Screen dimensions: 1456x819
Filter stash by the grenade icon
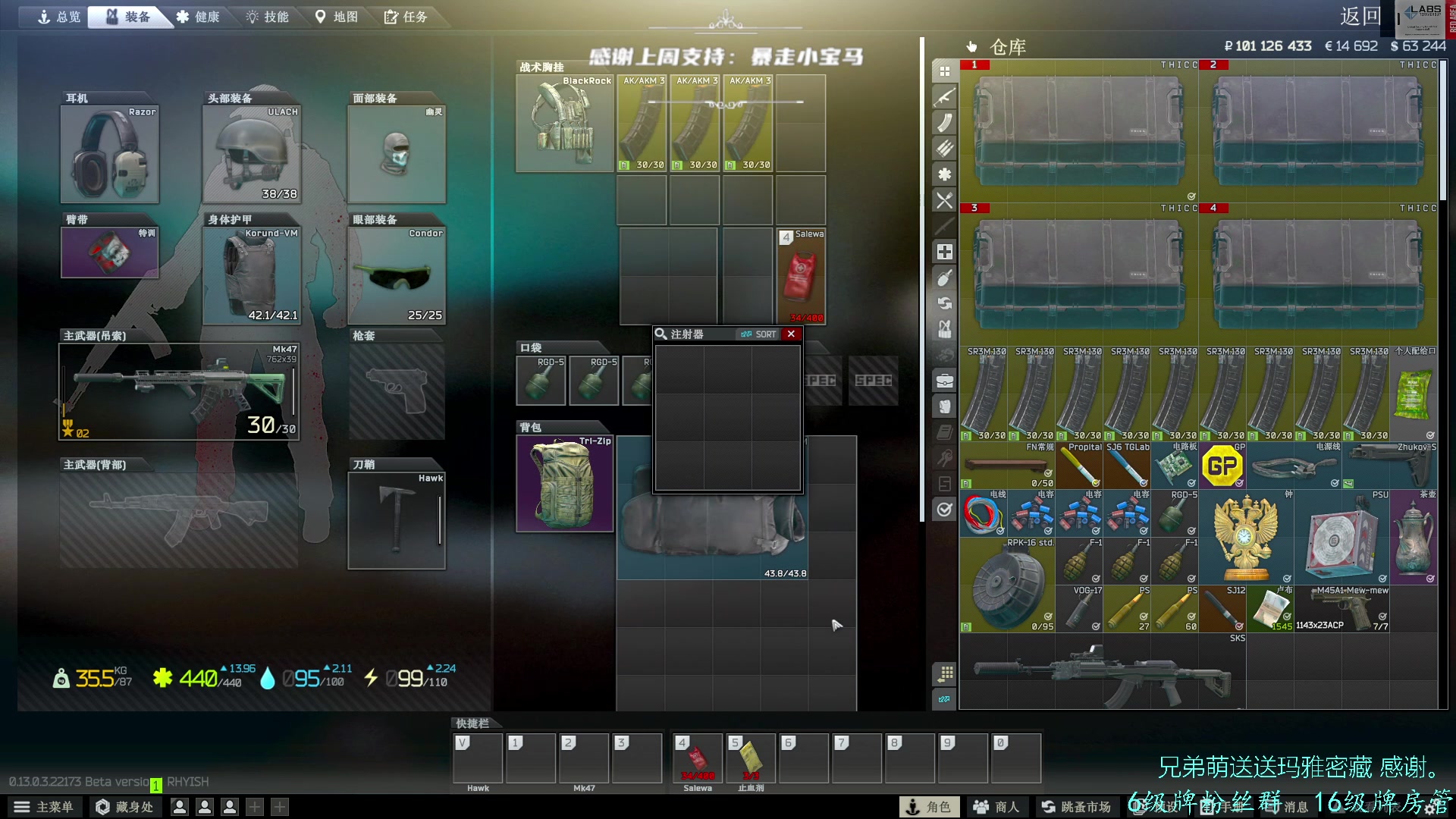click(x=944, y=278)
